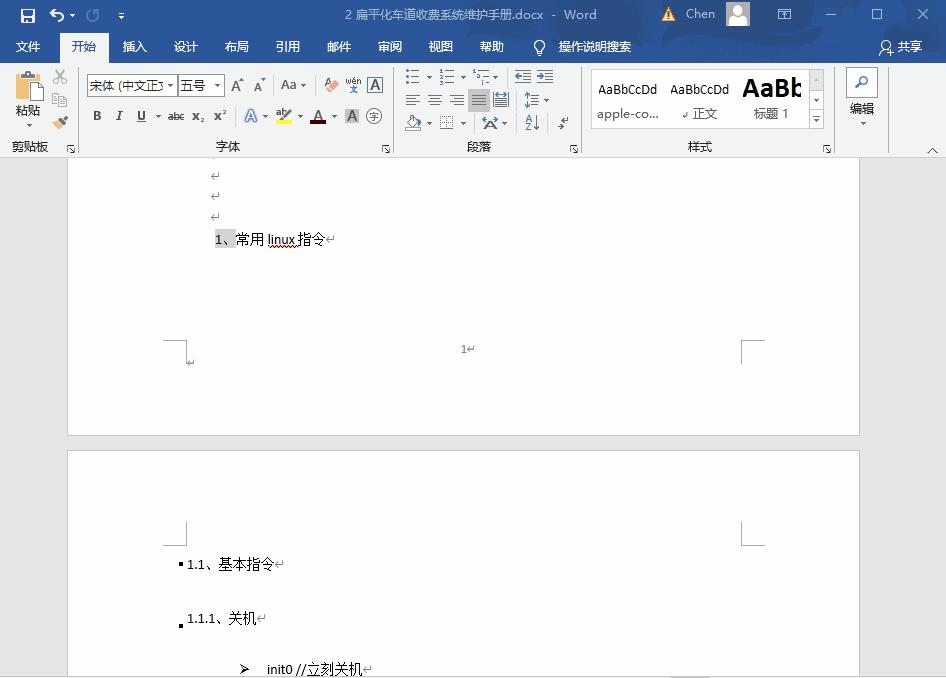946x678 pixels.
Task: Click the Format Painter icon
Action: 59,122
